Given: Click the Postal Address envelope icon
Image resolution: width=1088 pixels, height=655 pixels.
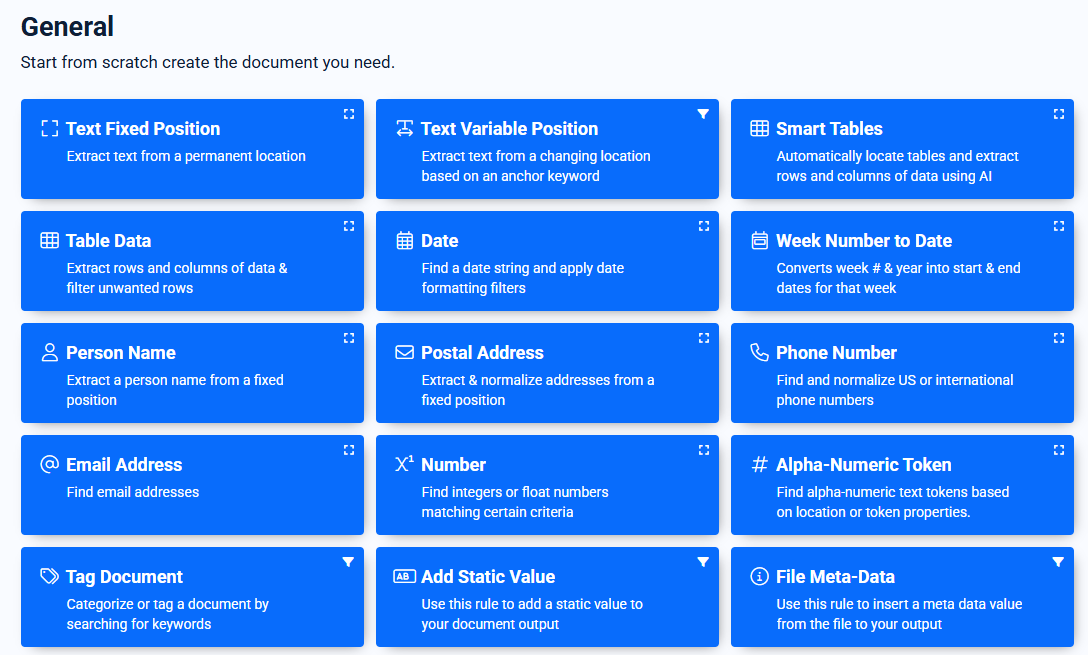Looking at the screenshot, I should (404, 352).
